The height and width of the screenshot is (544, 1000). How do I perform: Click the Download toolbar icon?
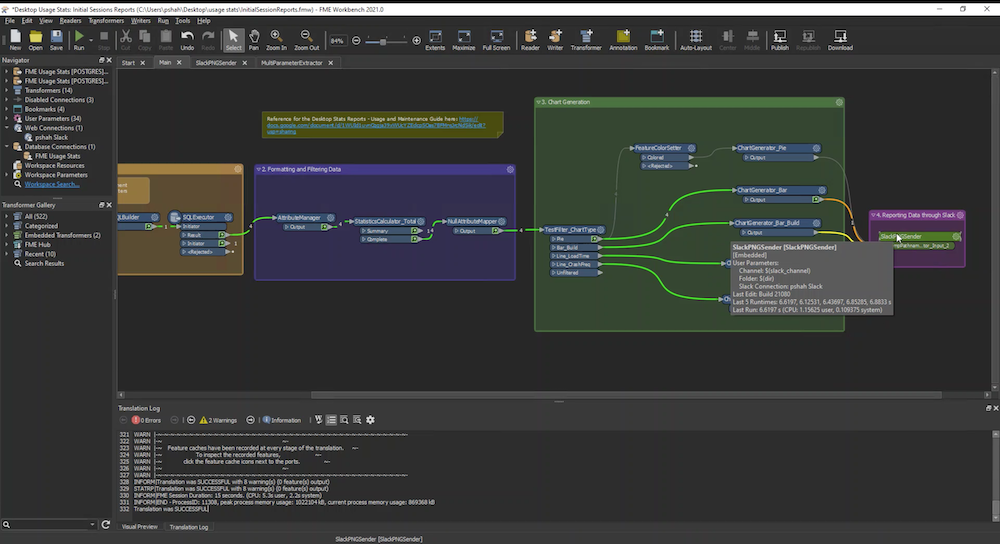[x=840, y=40]
